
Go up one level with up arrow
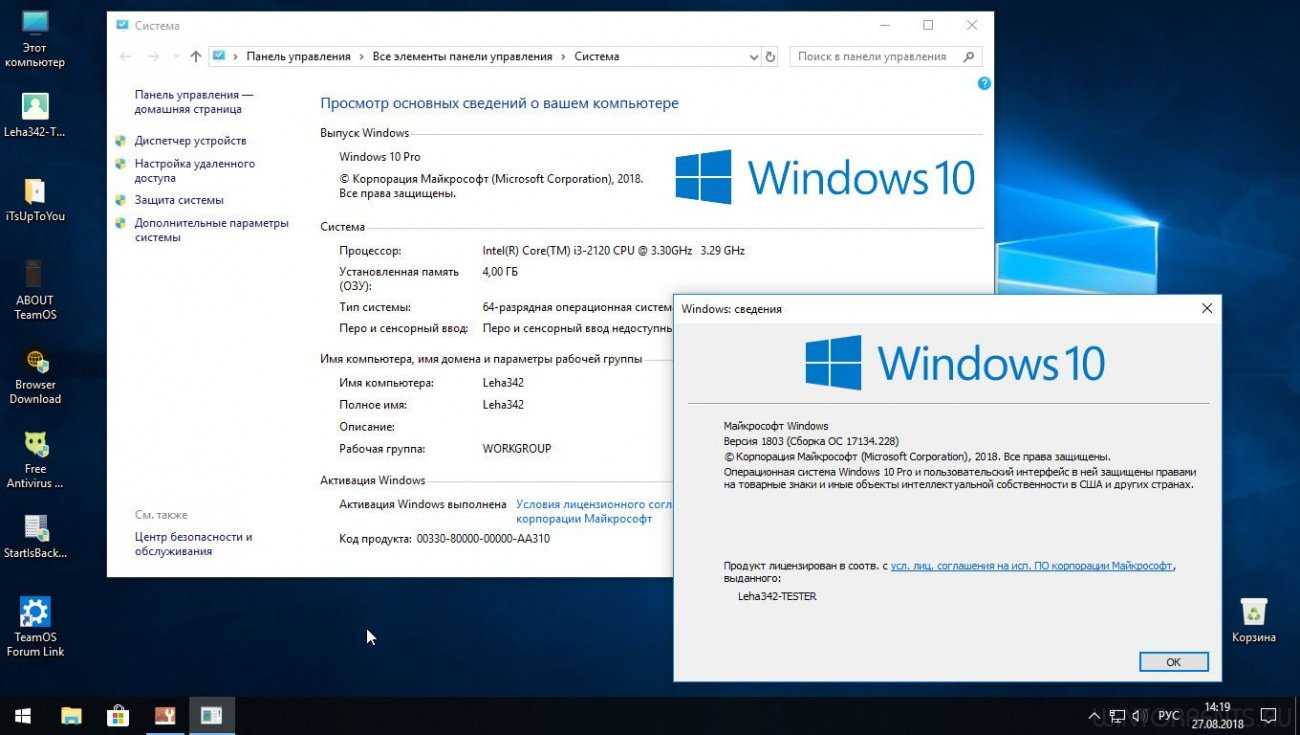click(x=195, y=57)
